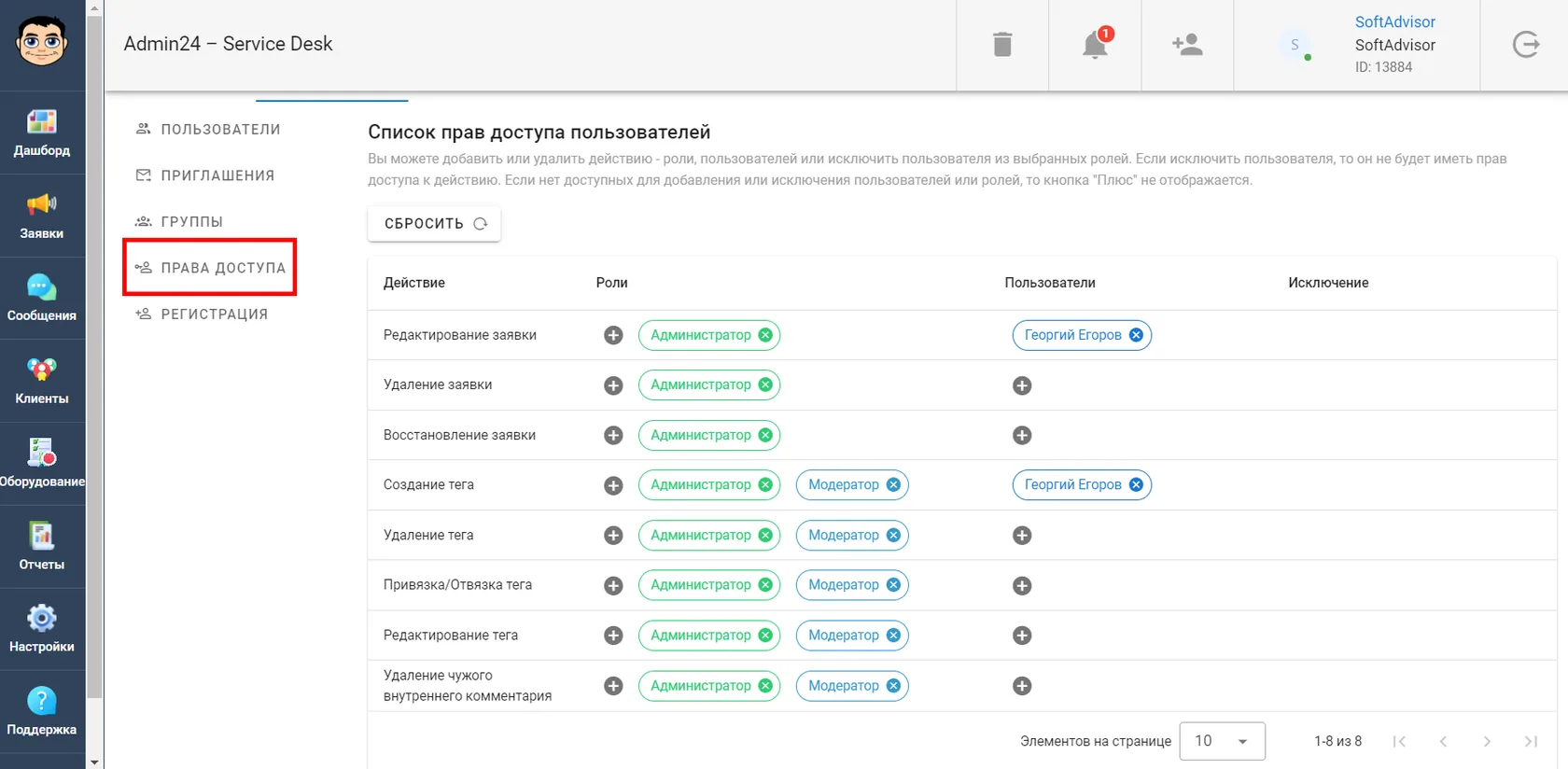Add a role to Создание тега
Screen dimensions: 1568x769
click(613, 485)
